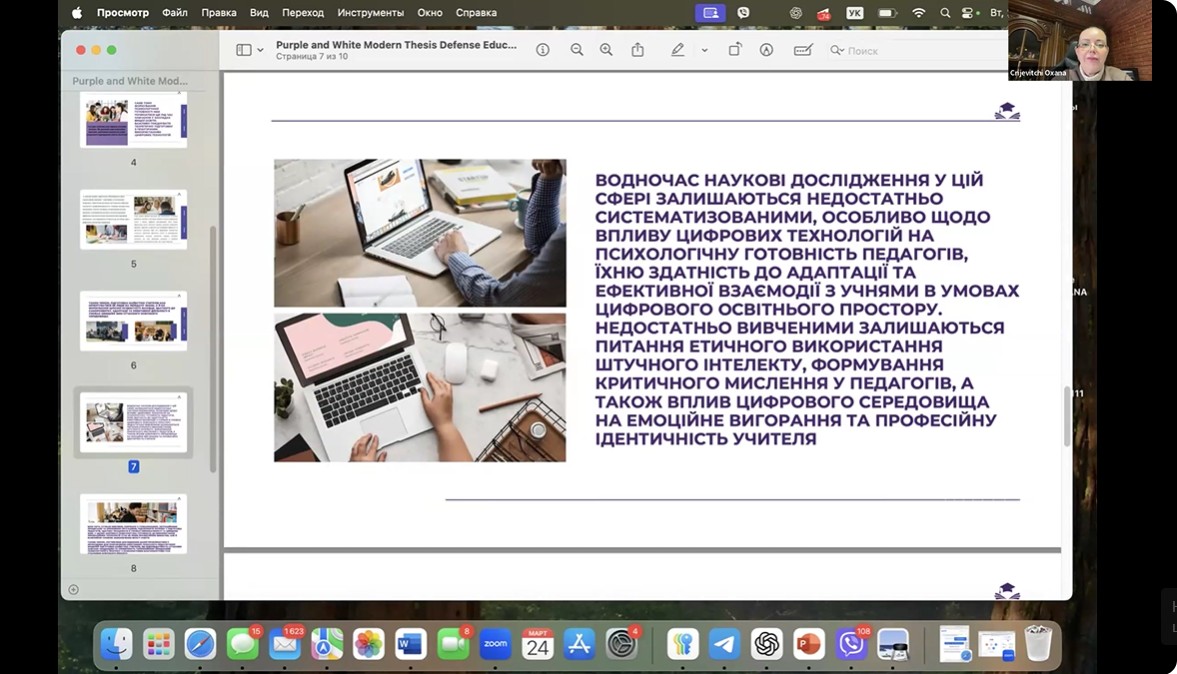The height and width of the screenshot is (674, 1177).
Task: Zoom out using the minus magnifier
Action: tap(577, 50)
